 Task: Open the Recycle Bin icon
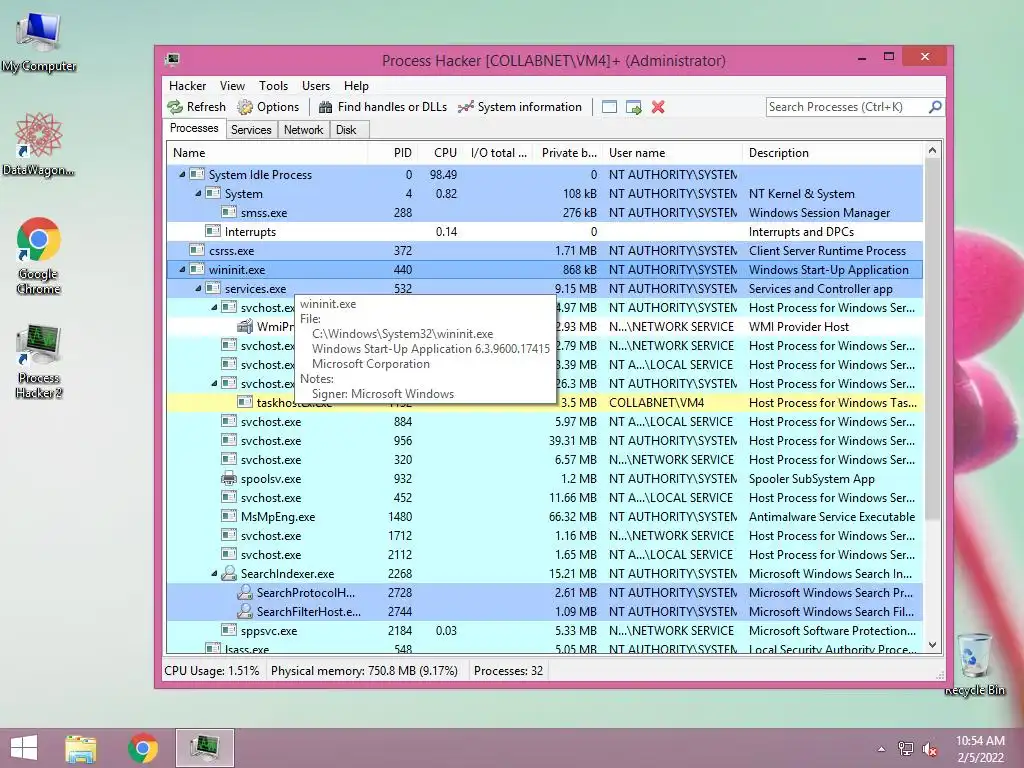point(974,664)
